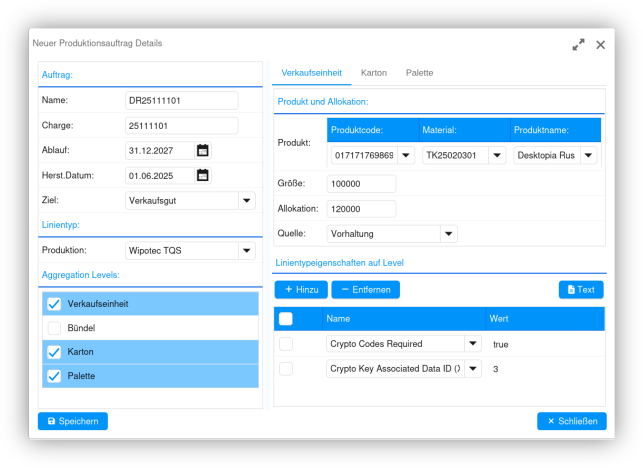Save the order with Speichern
The height and width of the screenshot is (468, 643).
(x=73, y=421)
